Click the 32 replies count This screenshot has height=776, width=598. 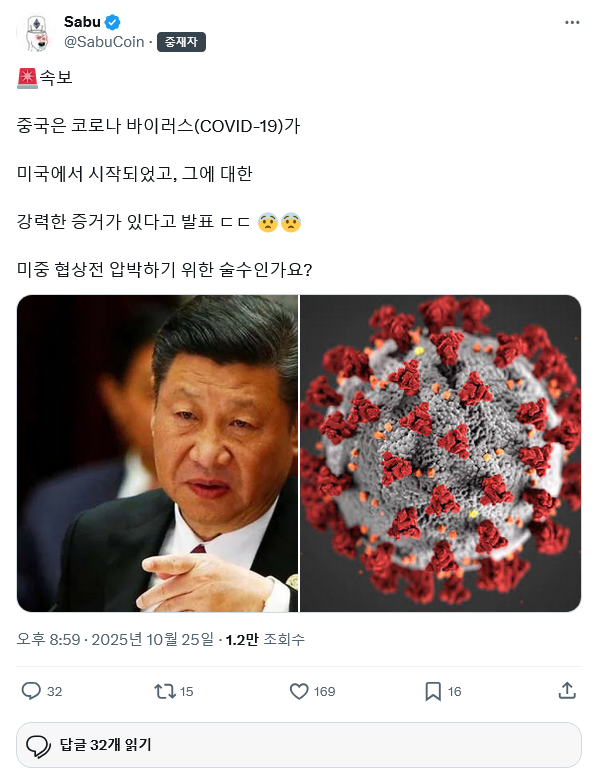54,691
